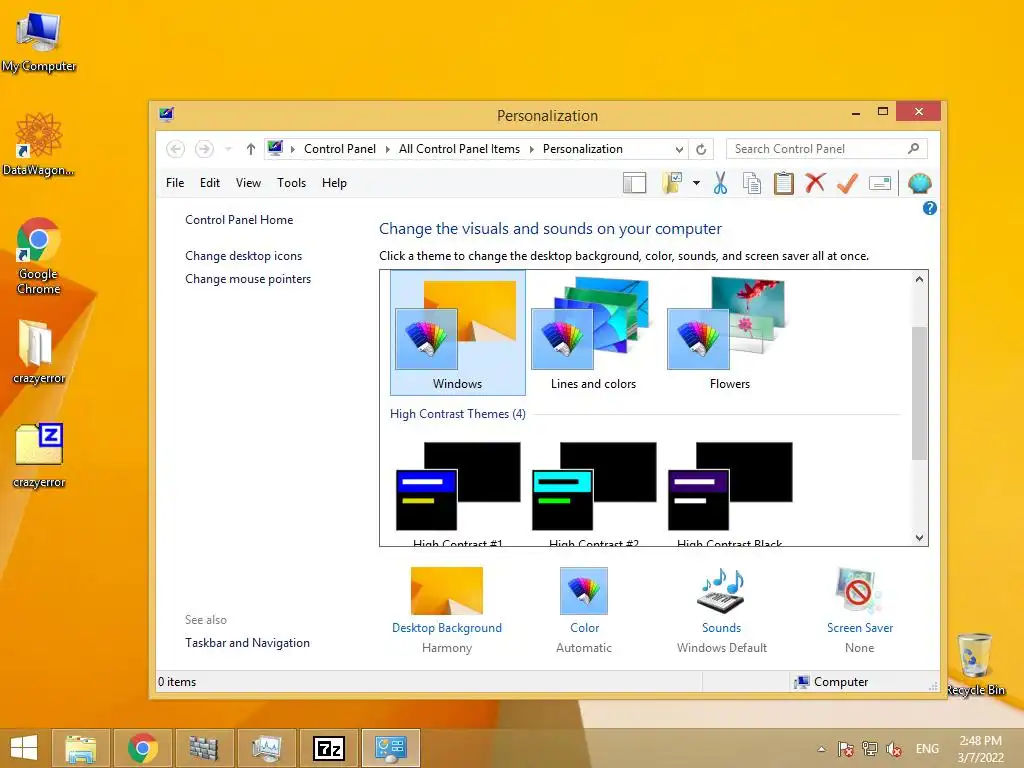The image size is (1024, 768).
Task: Click scroll down arrow in themes list
Action: tap(920, 537)
